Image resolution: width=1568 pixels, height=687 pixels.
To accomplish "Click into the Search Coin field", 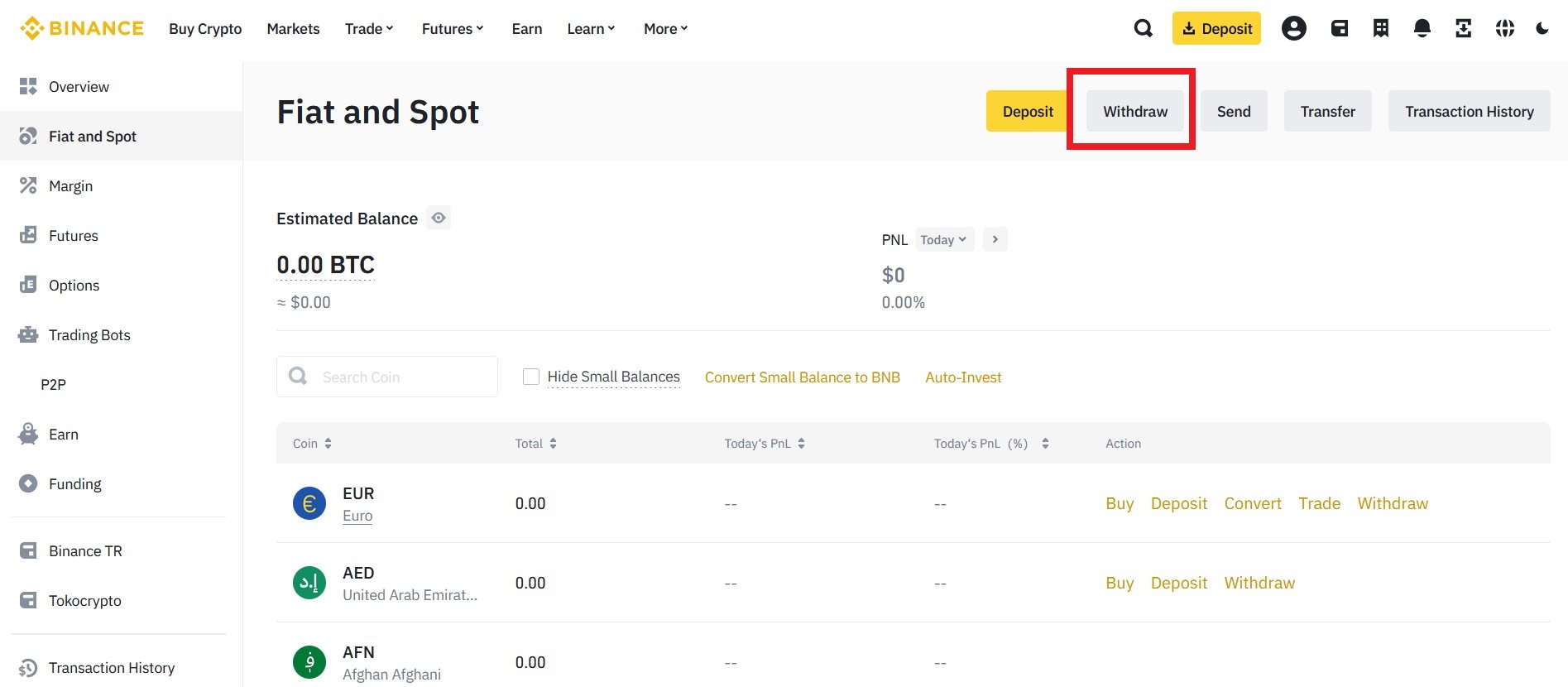I will click(x=387, y=377).
